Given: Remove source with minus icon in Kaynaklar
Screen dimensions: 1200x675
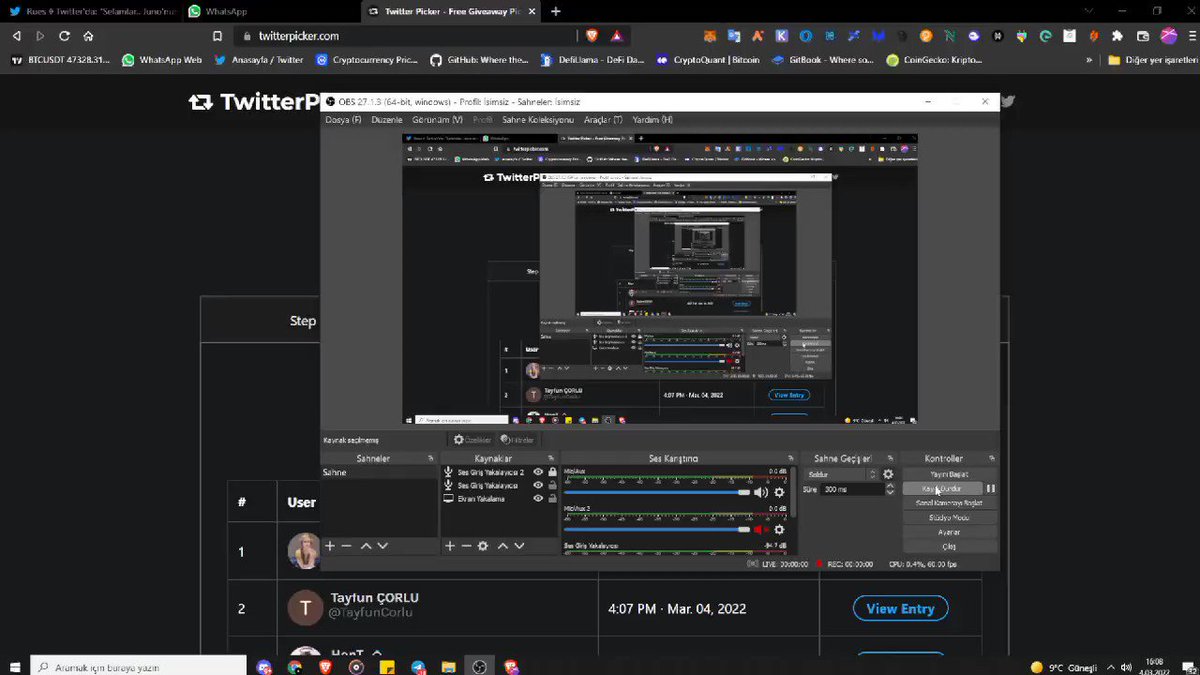Looking at the screenshot, I should point(466,546).
